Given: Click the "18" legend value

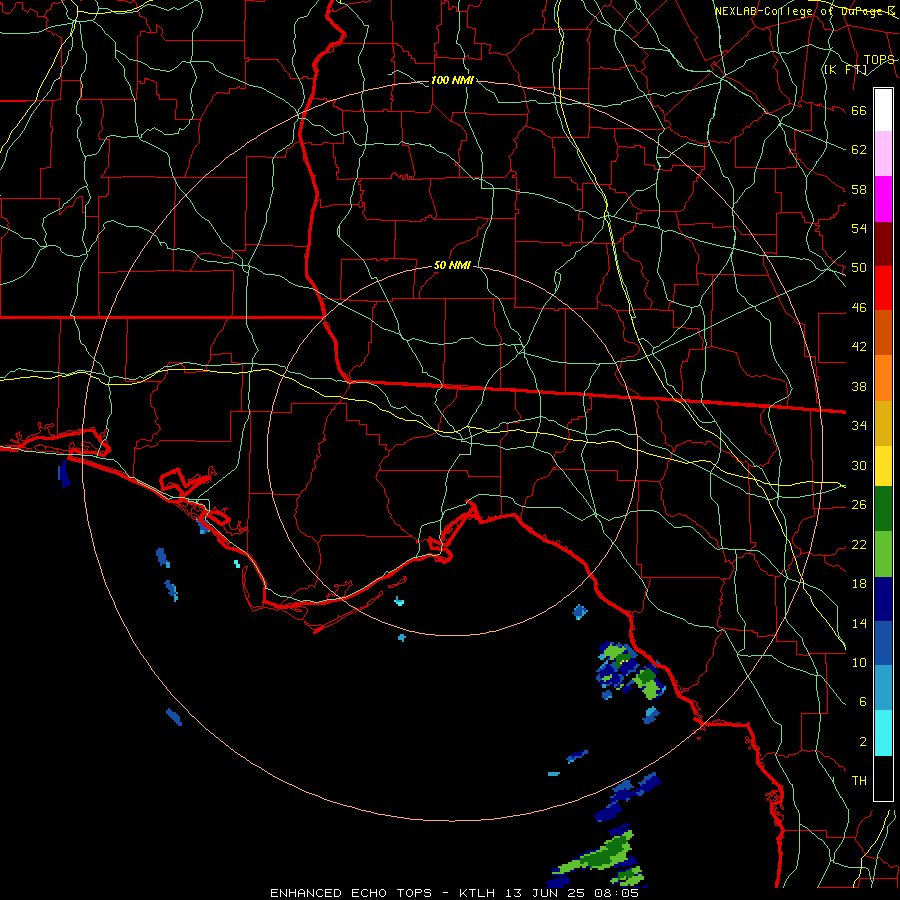Looking at the screenshot, I should tap(859, 584).
